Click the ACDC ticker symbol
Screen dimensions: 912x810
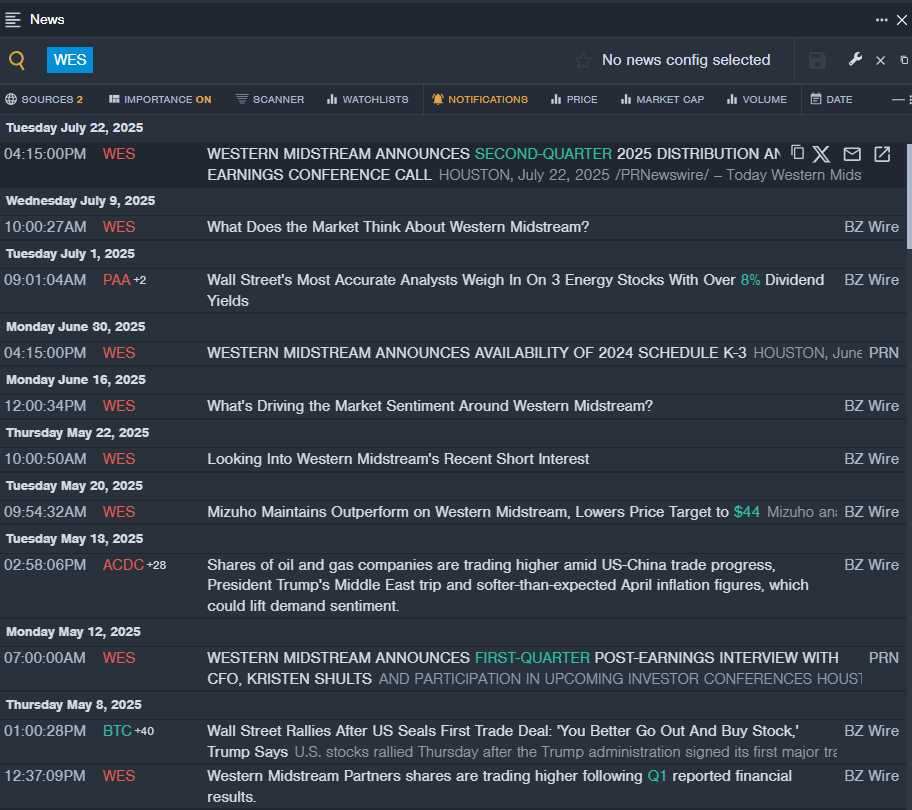(x=123, y=565)
